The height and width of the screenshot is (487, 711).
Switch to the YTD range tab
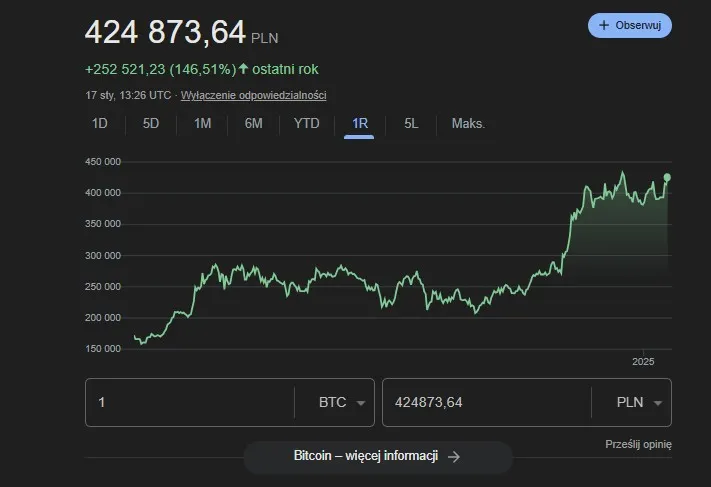coord(306,124)
